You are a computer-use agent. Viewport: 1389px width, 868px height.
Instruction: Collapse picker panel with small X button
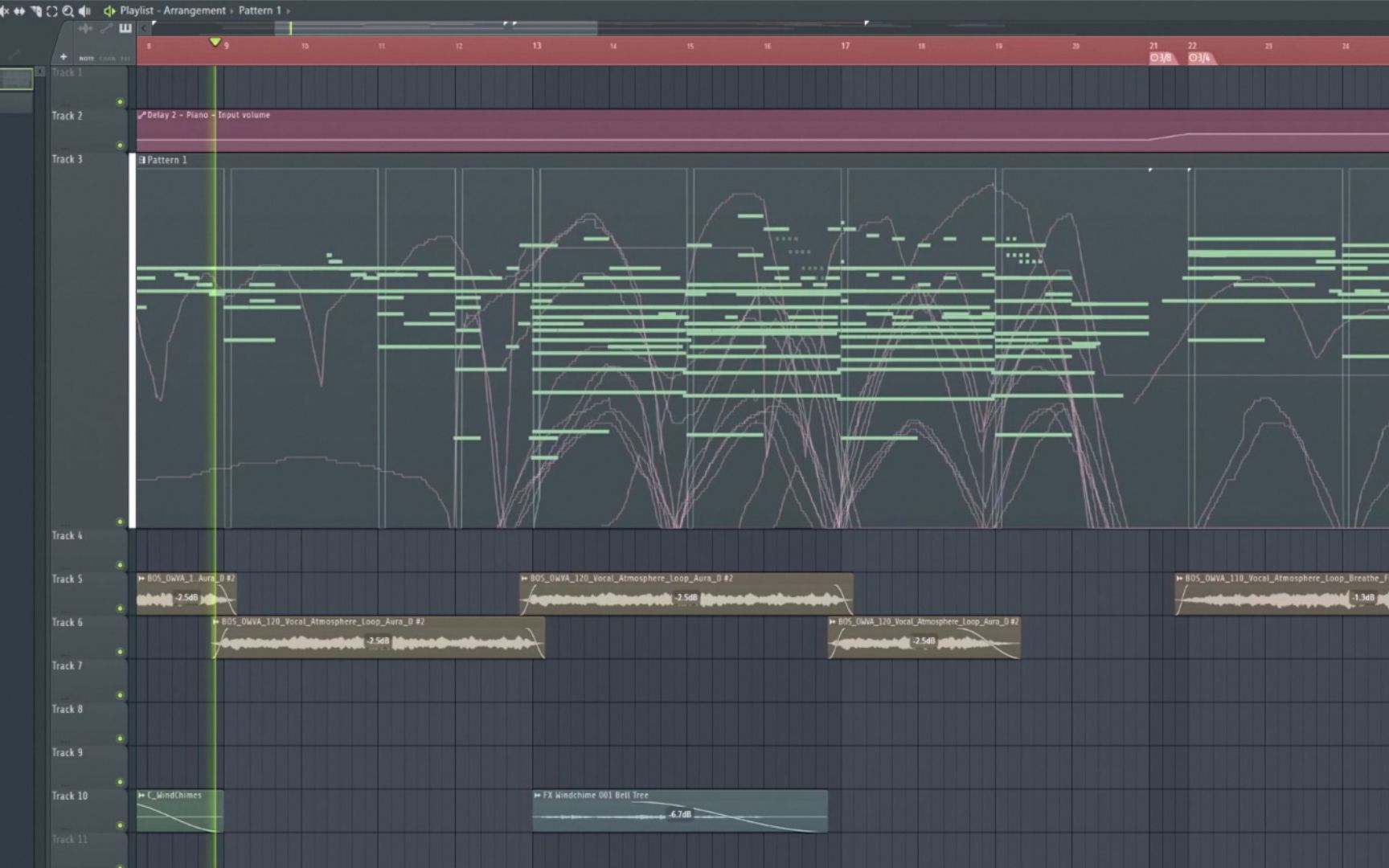39,72
